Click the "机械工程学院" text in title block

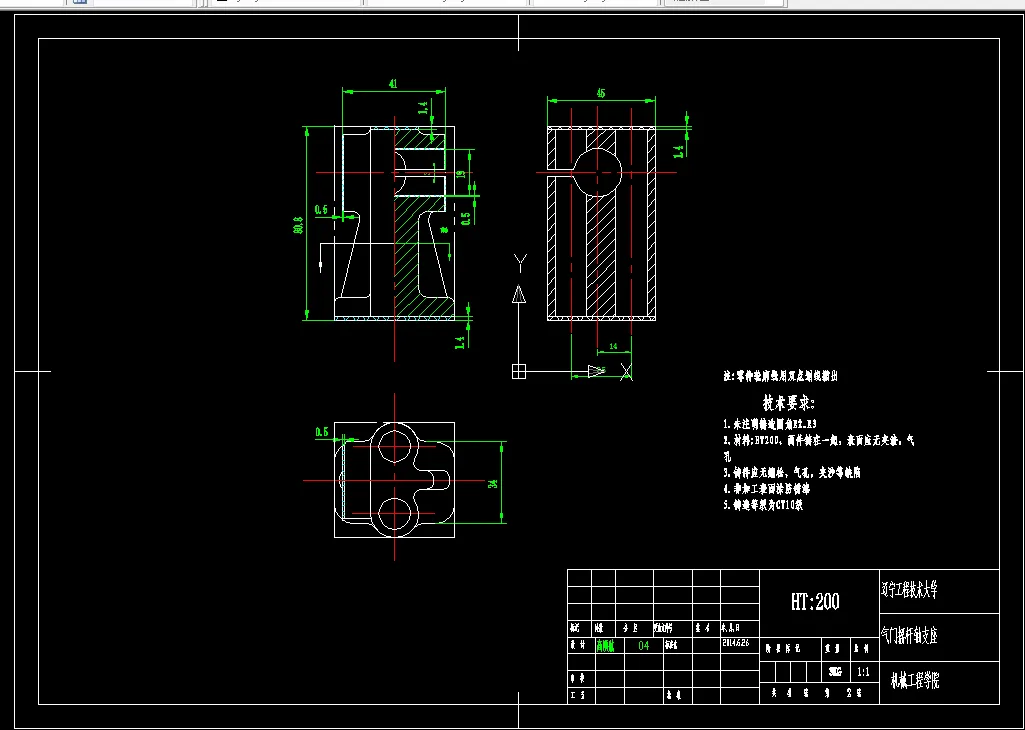coord(915,681)
